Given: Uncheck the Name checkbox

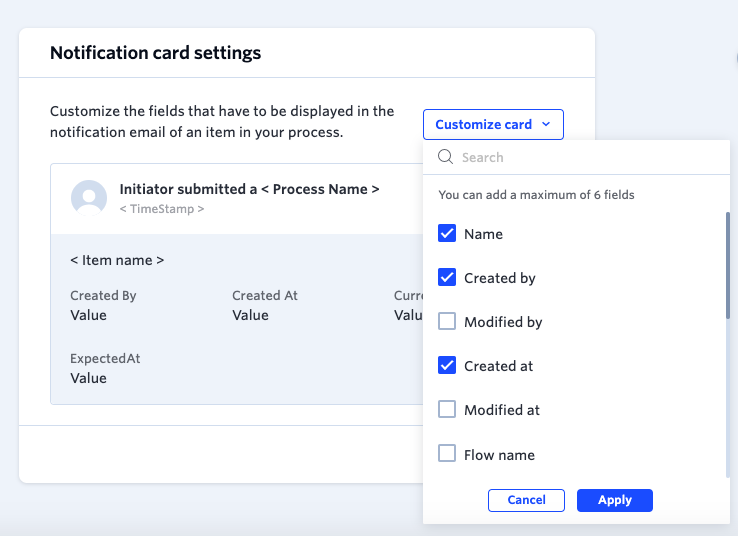Looking at the screenshot, I should coord(447,234).
